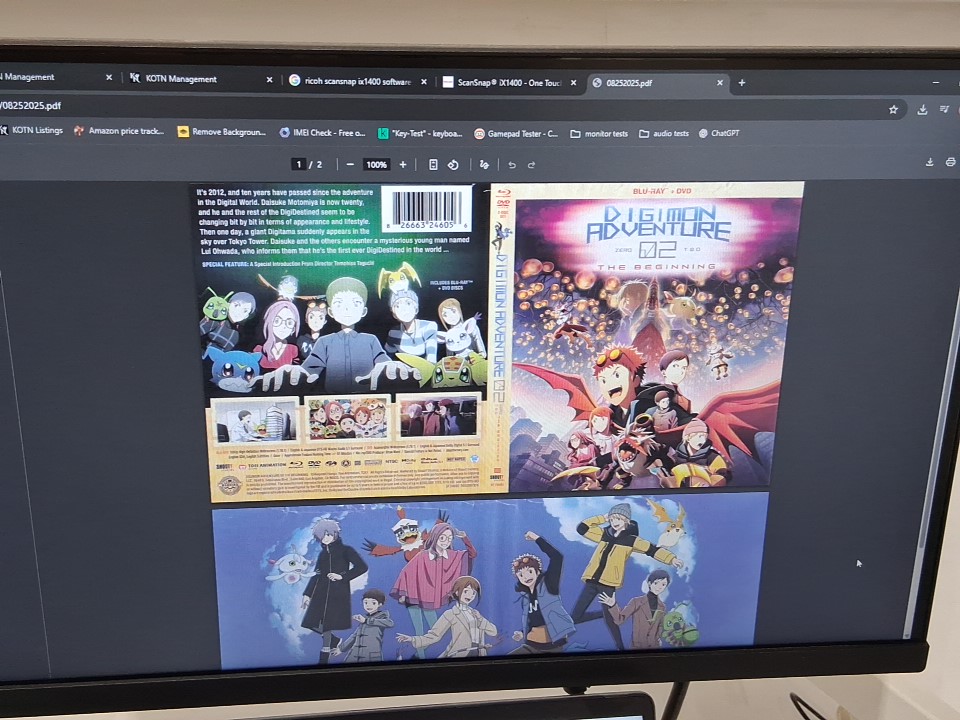Bookmark this page with the star icon

click(x=893, y=110)
